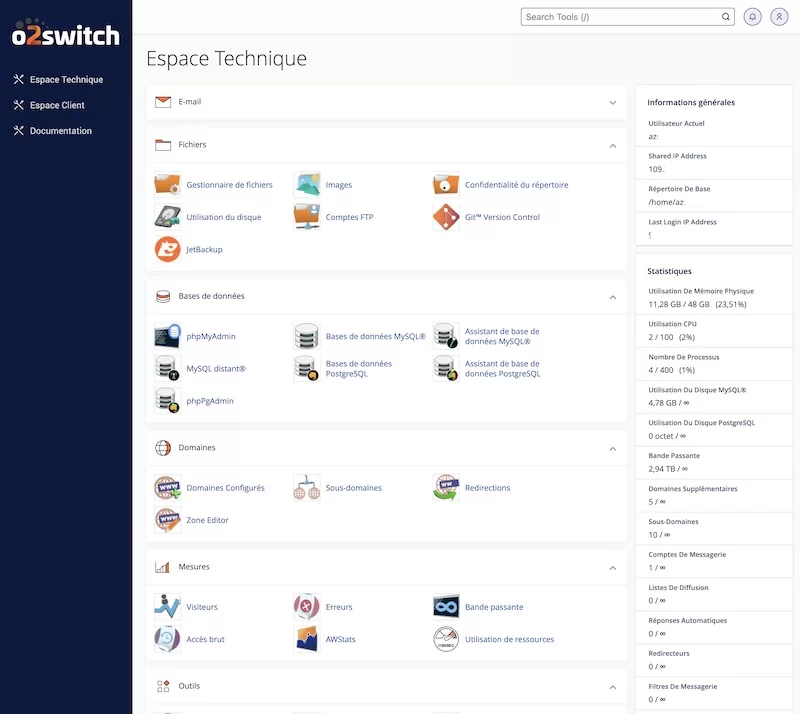Collapse Bases de données section chevron
The height and width of the screenshot is (714, 800).
click(613, 297)
